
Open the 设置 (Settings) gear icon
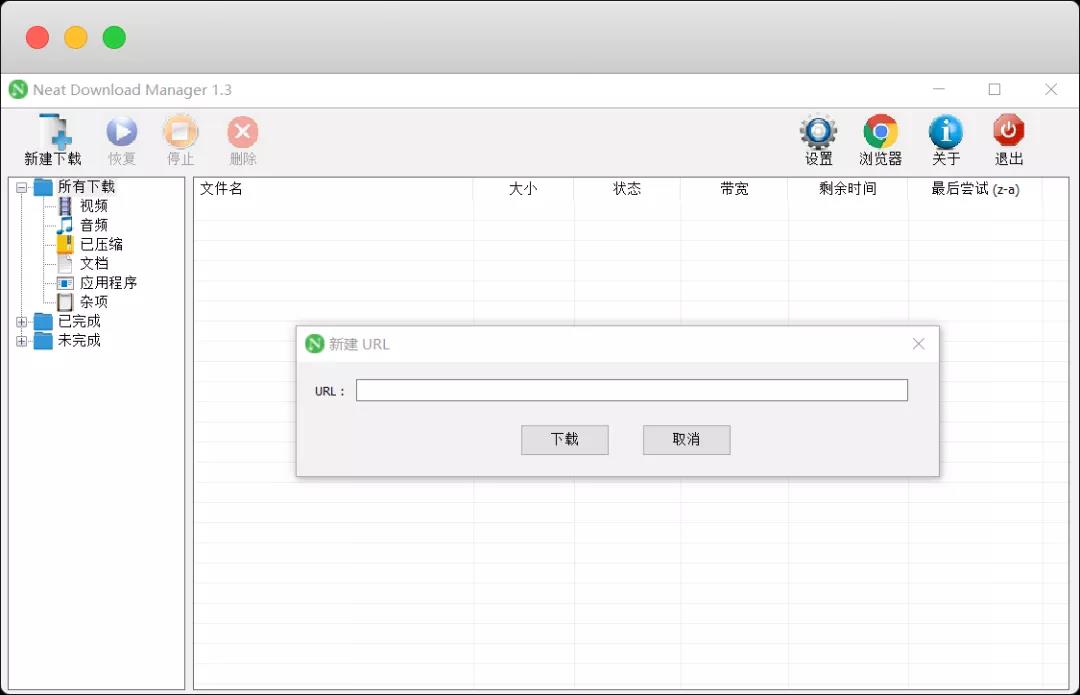point(818,133)
